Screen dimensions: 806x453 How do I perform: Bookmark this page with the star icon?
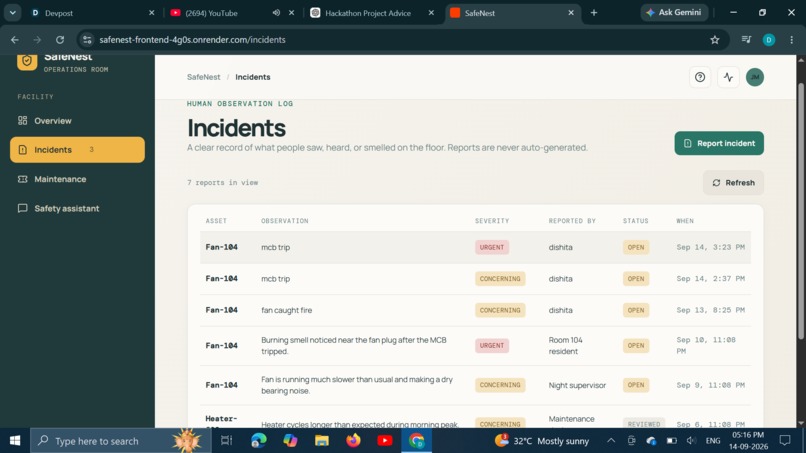click(715, 40)
